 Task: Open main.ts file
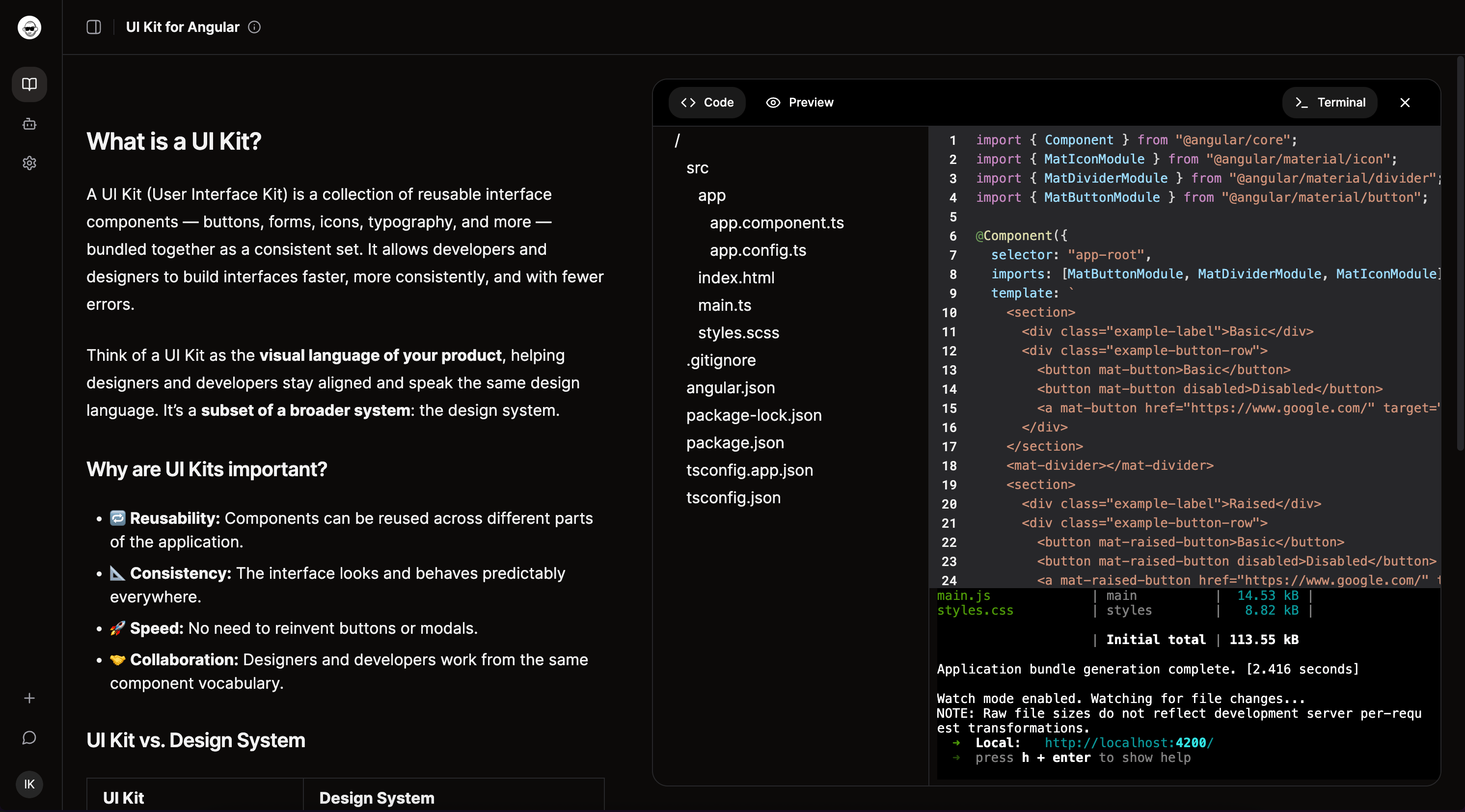pyautogui.click(x=725, y=305)
